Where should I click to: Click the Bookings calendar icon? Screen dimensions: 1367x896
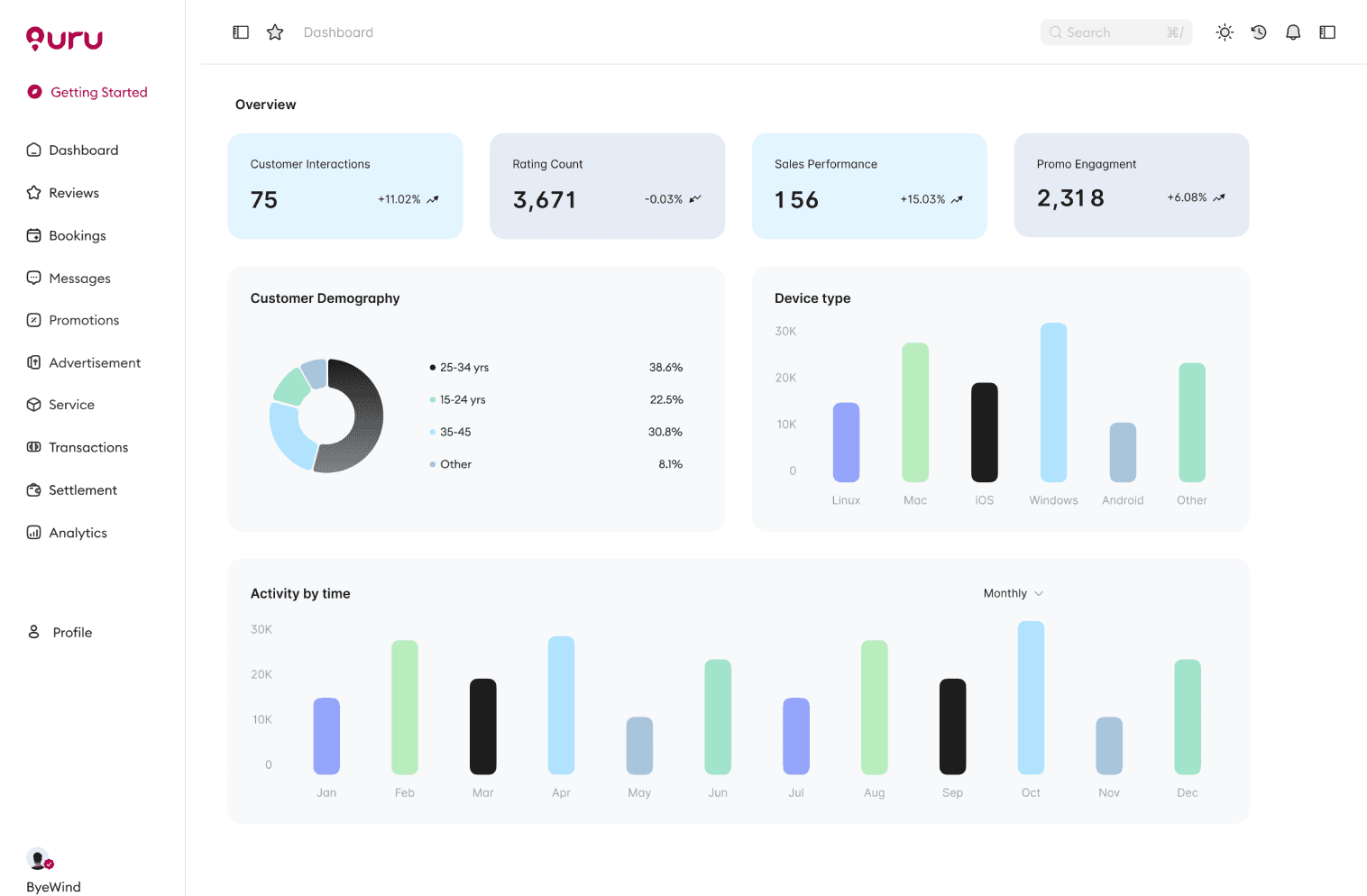tap(33, 235)
